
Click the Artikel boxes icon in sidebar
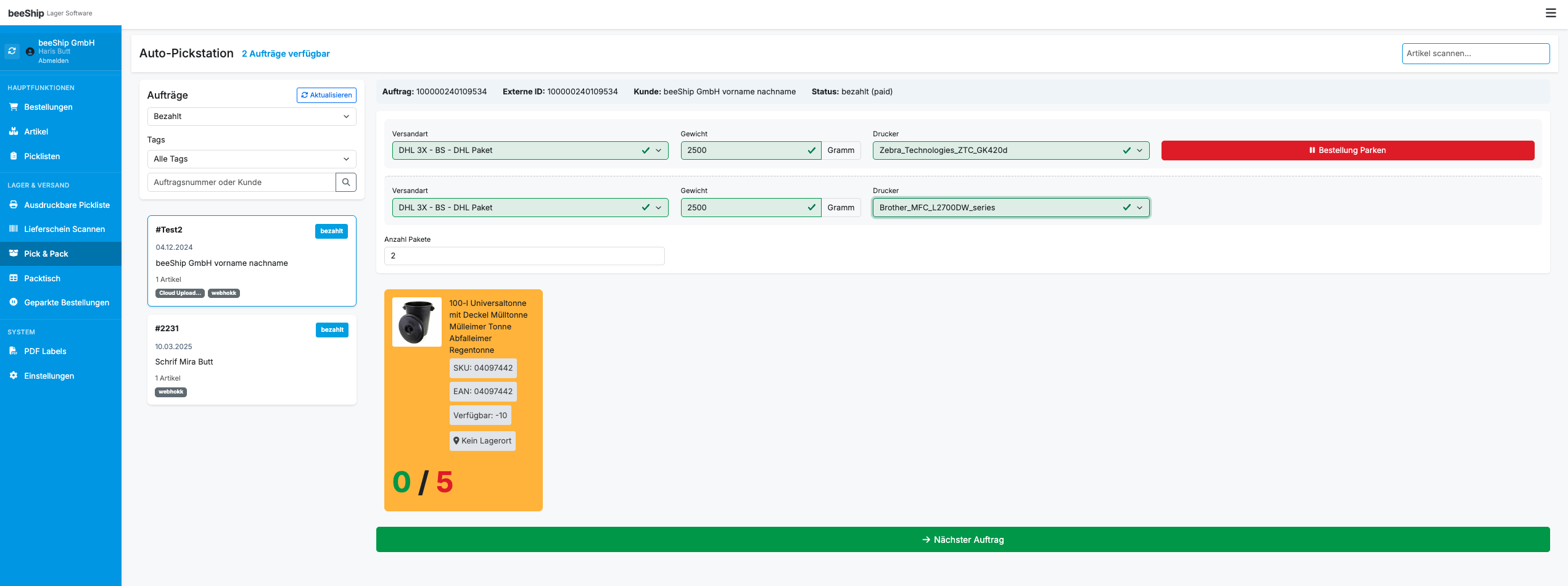(14, 131)
